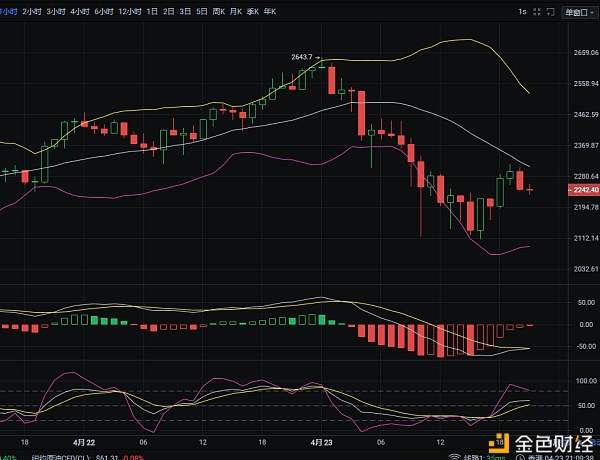Image resolution: width=600 pixels, height=460 pixels.
Task: Select the 1日 chart interval
Action: click(x=152, y=12)
